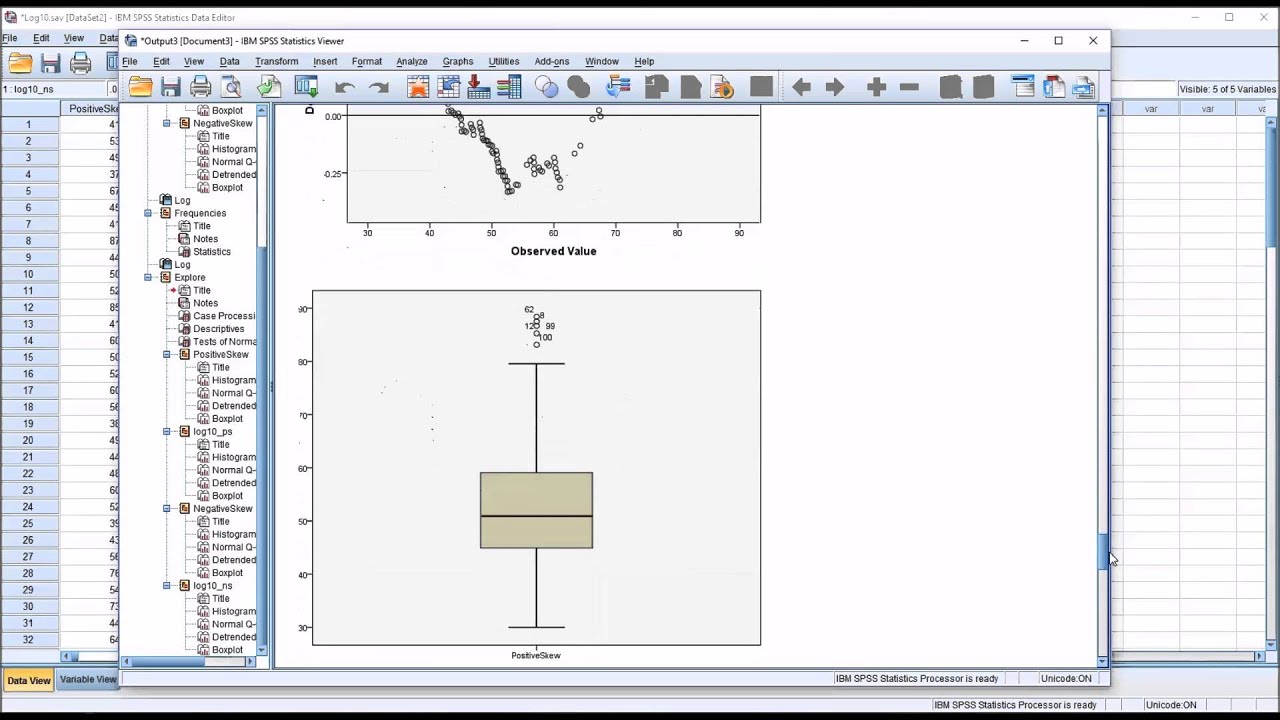This screenshot has height=720, width=1280.
Task: Click the Data Editor's save icon behind
Action: click(x=50, y=64)
